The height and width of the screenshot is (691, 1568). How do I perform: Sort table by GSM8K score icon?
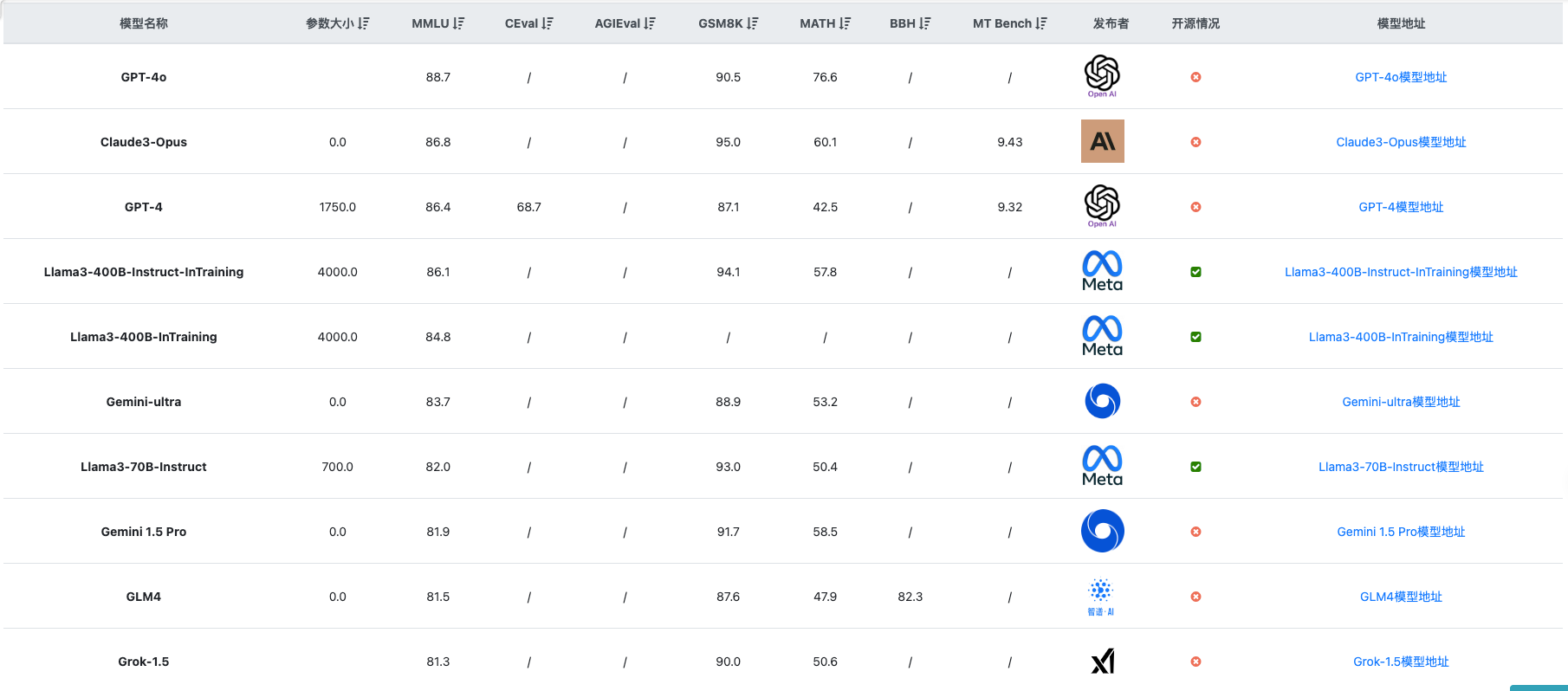pyautogui.click(x=753, y=23)
